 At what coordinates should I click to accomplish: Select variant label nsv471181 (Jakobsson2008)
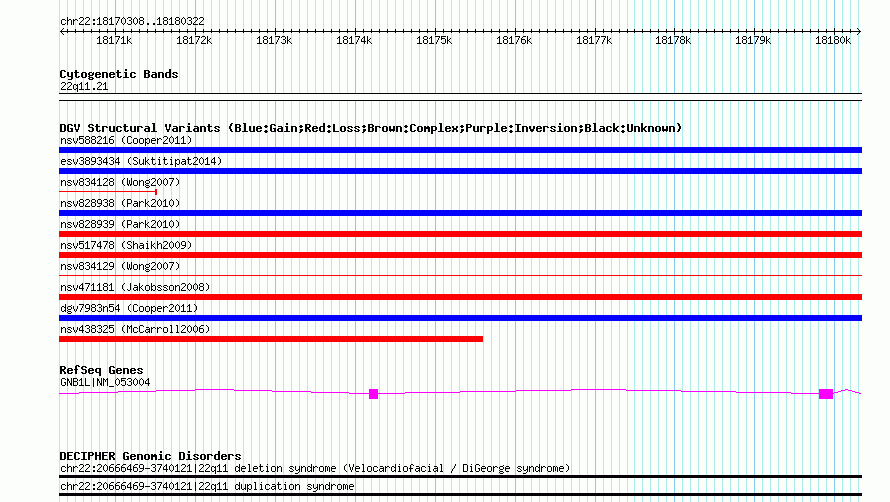[x=135, y=287]
